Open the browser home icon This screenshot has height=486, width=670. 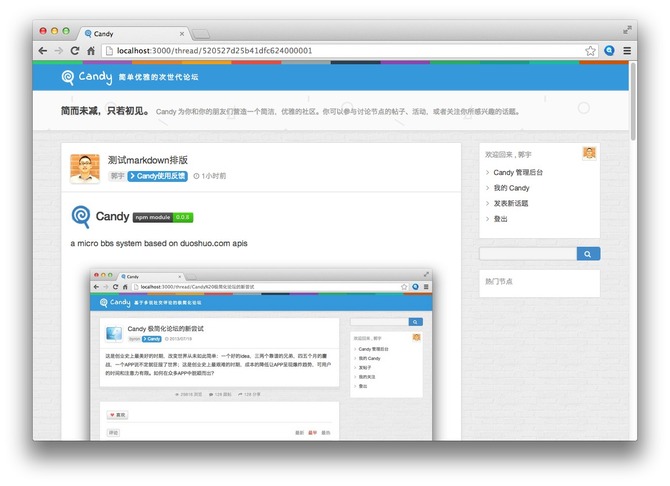click(91, 51)
